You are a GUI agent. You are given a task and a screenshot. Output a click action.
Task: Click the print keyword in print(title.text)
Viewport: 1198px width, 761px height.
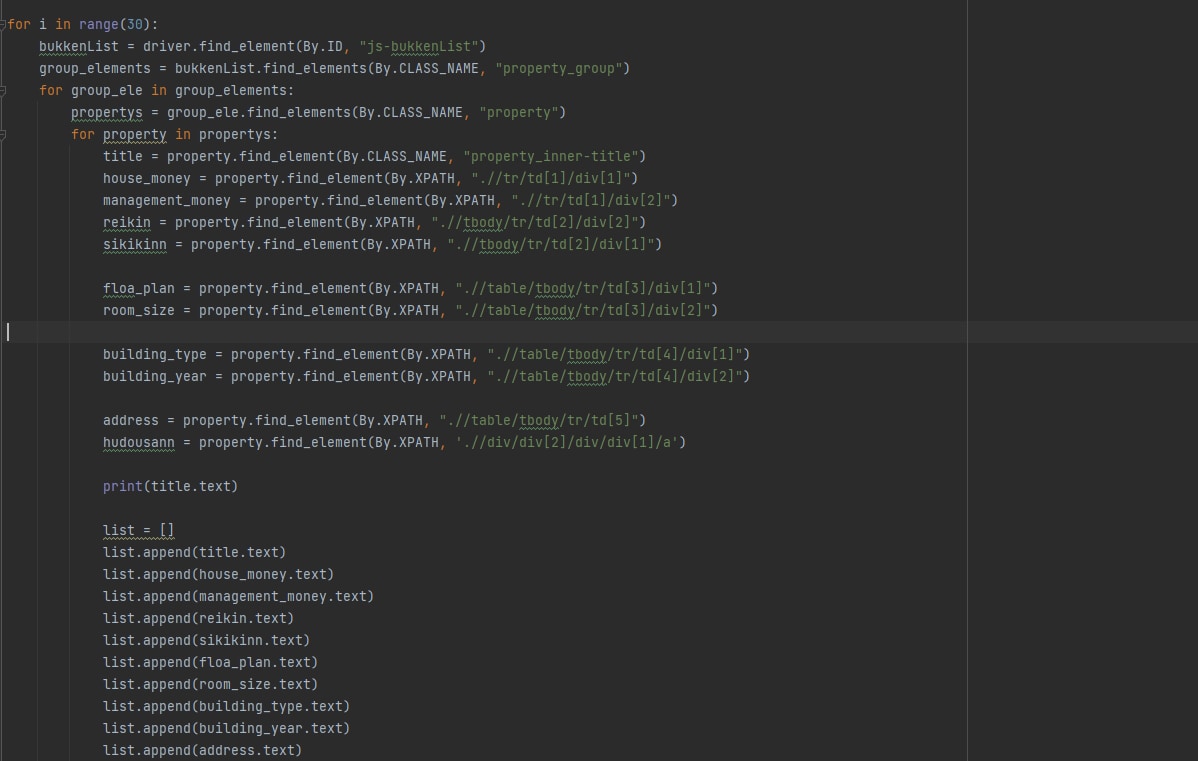click(x=122, y=487)
